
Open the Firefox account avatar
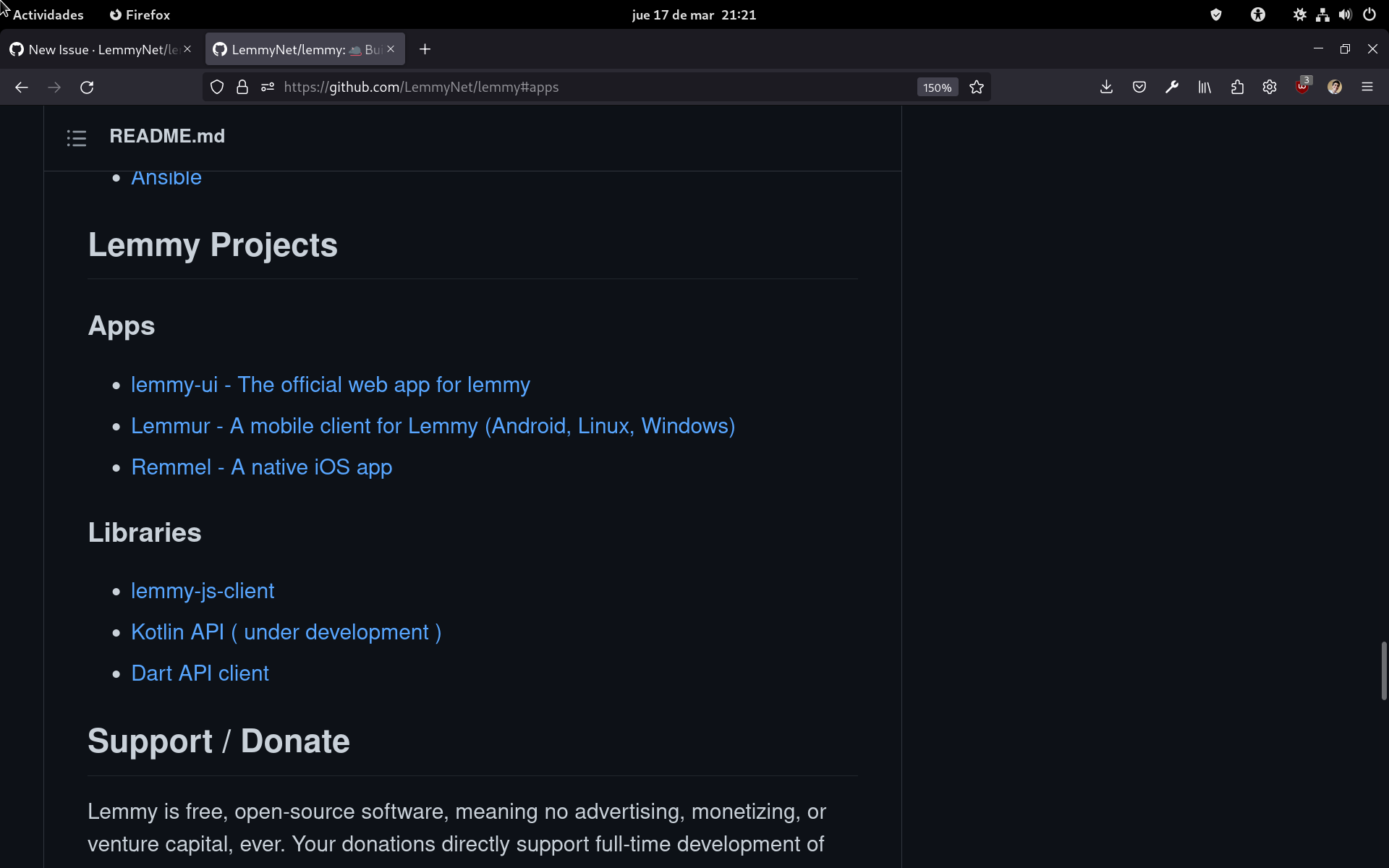[1335, 88]
